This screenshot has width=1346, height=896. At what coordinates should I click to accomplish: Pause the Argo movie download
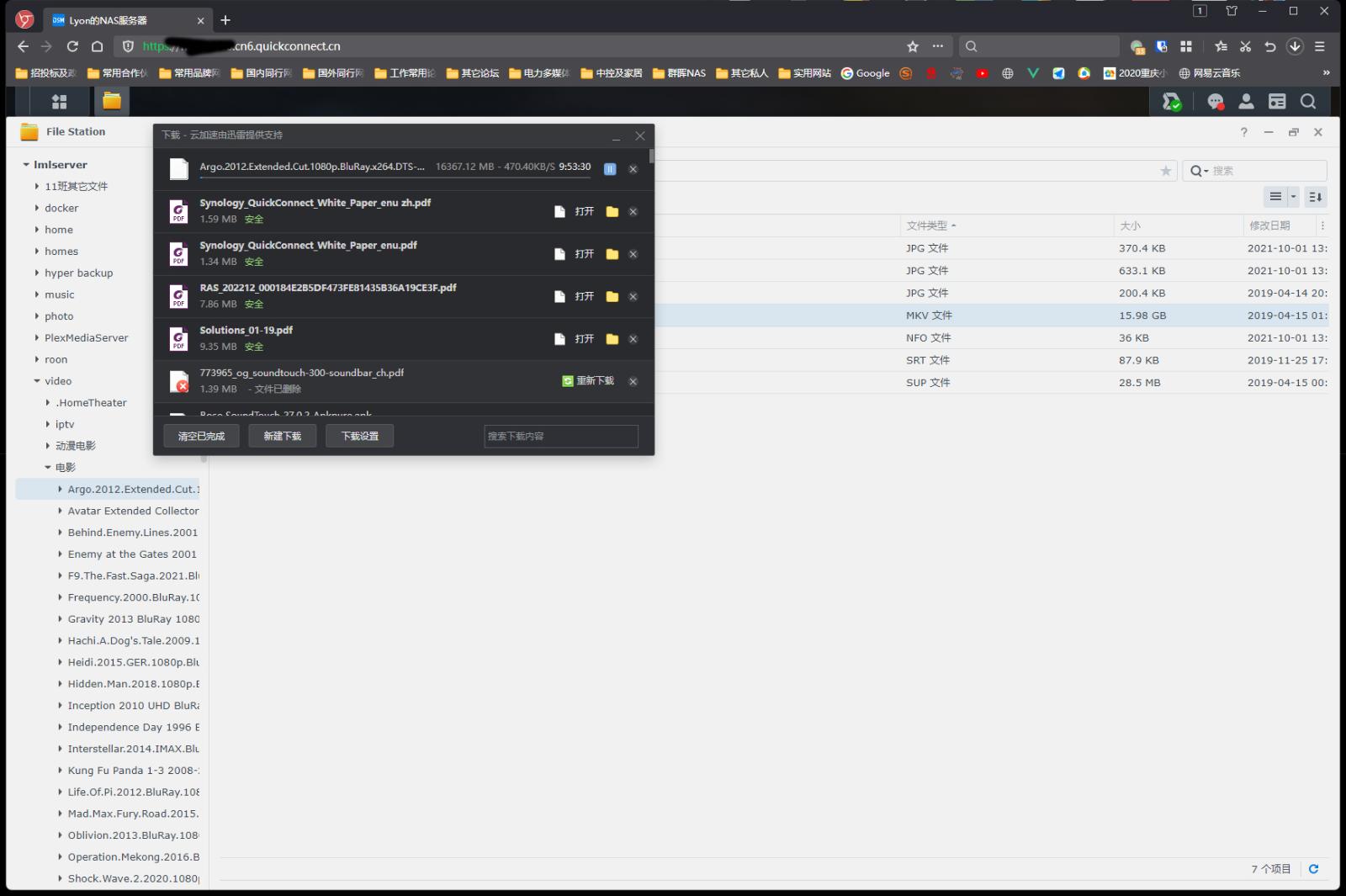coord(610,169)
